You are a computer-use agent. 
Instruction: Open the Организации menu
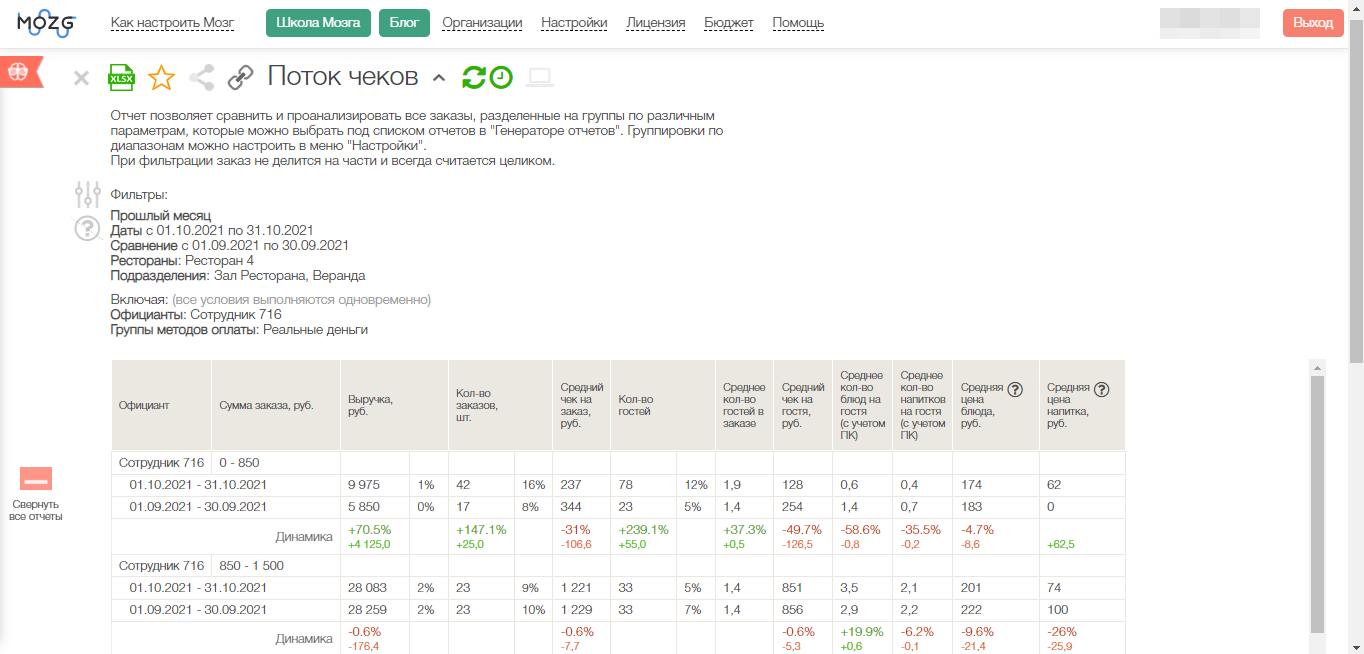pos(482,23)
